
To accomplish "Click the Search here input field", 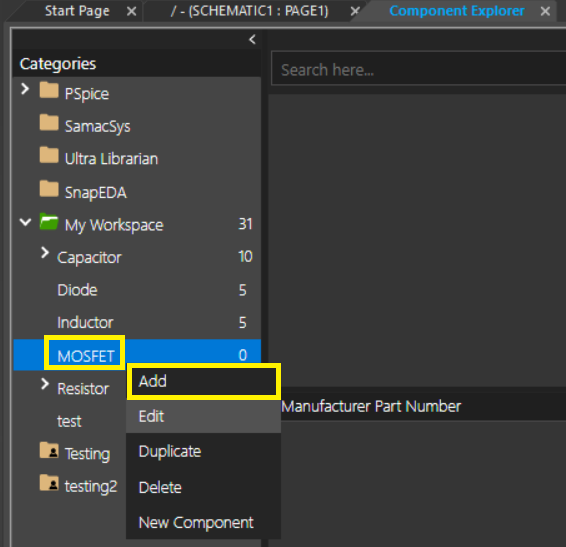I will tap(419, 69).
